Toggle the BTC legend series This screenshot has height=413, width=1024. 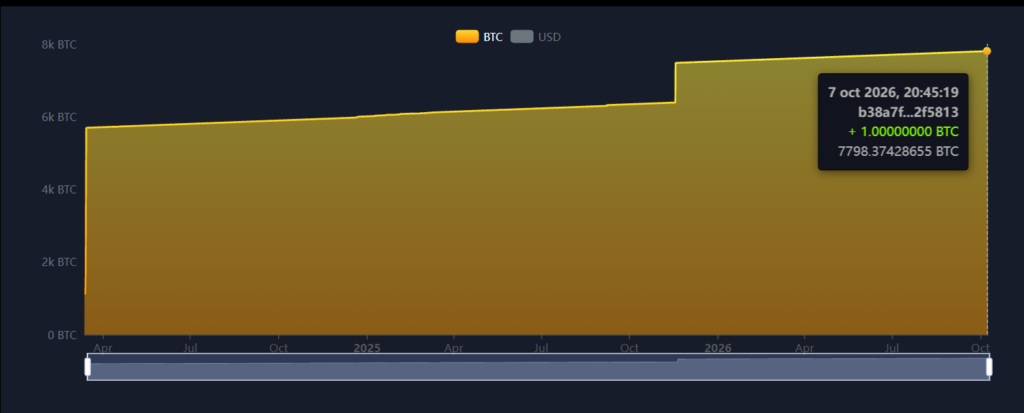pos(480,37)
